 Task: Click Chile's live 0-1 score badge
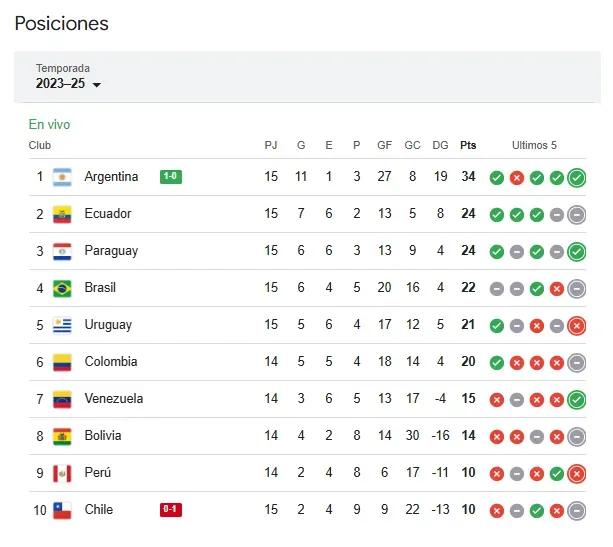coord(171,510)
